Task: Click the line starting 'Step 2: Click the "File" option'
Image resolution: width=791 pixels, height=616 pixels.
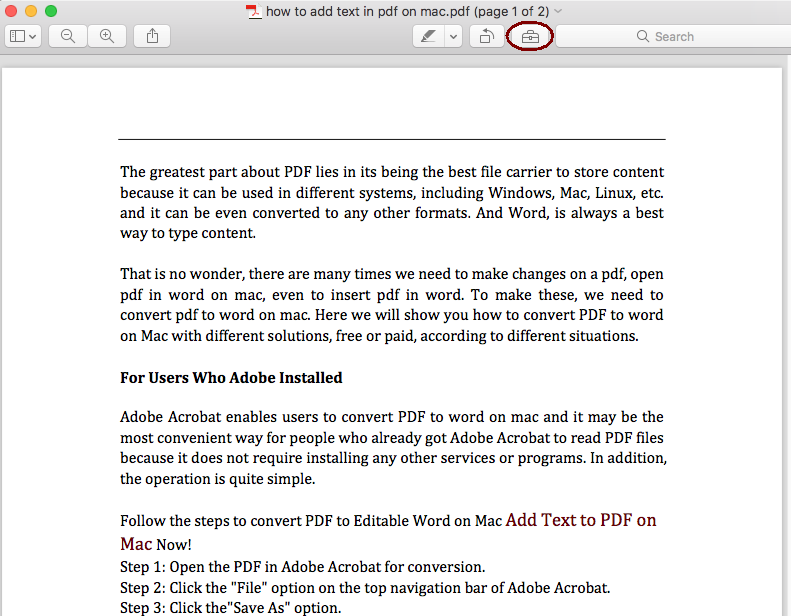Action: (365, 588)
